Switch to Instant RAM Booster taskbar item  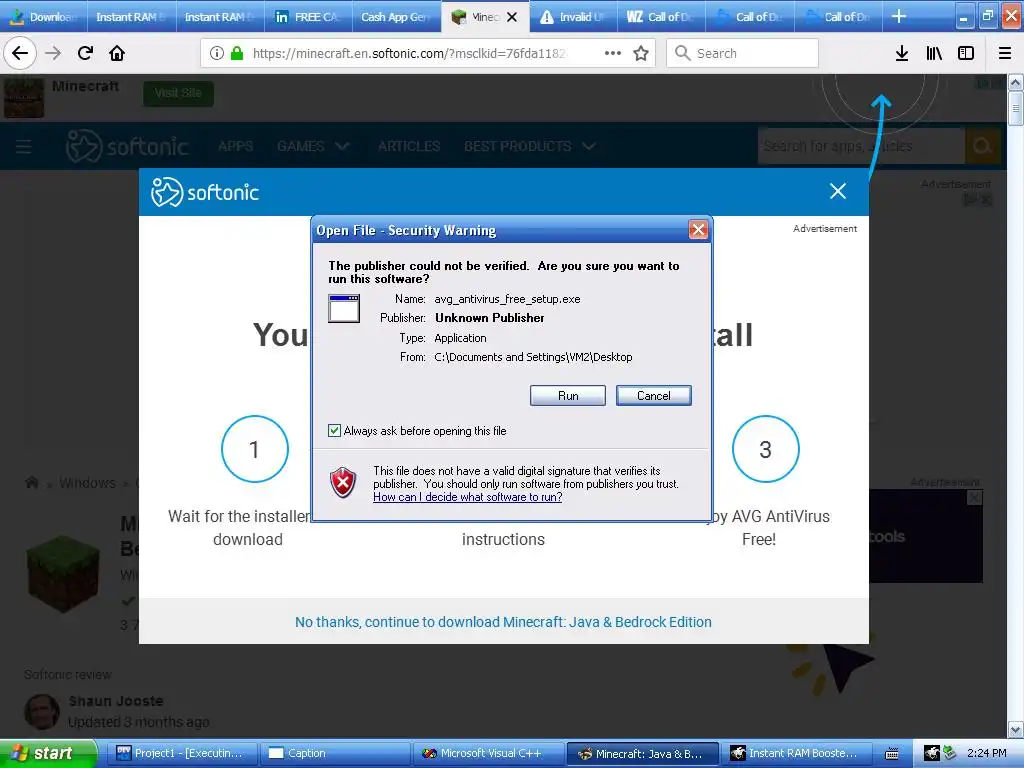pyautogui.click(x=795, y=754)
